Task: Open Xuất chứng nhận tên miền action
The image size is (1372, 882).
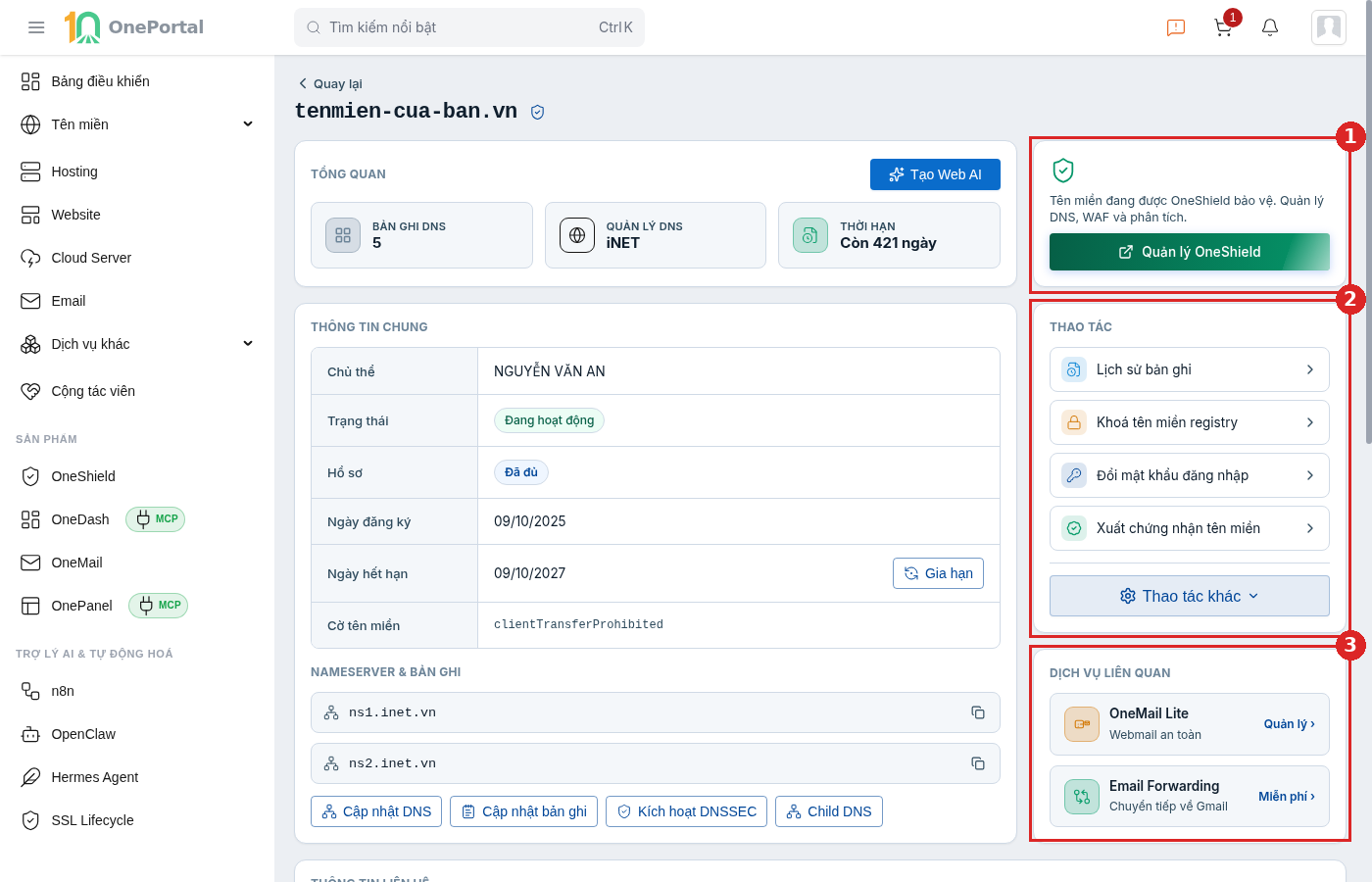Action: [1190, 528]
